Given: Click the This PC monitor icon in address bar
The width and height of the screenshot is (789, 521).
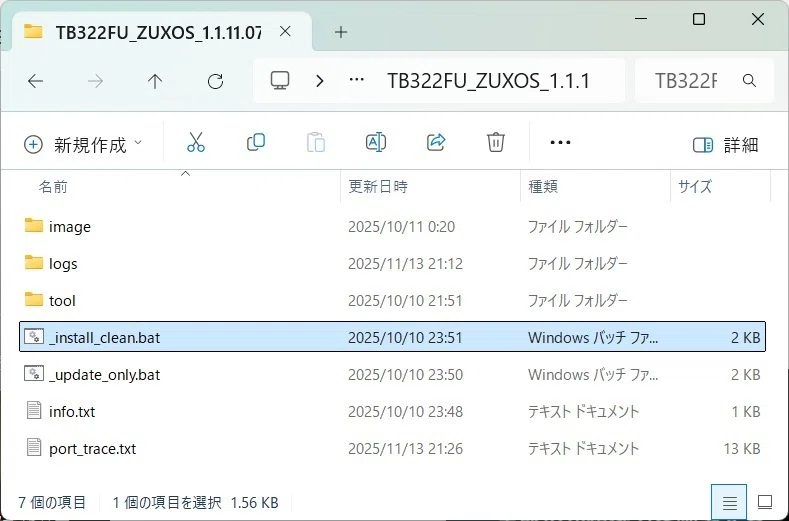Looking at the screenshot, I should click(280, 81).
